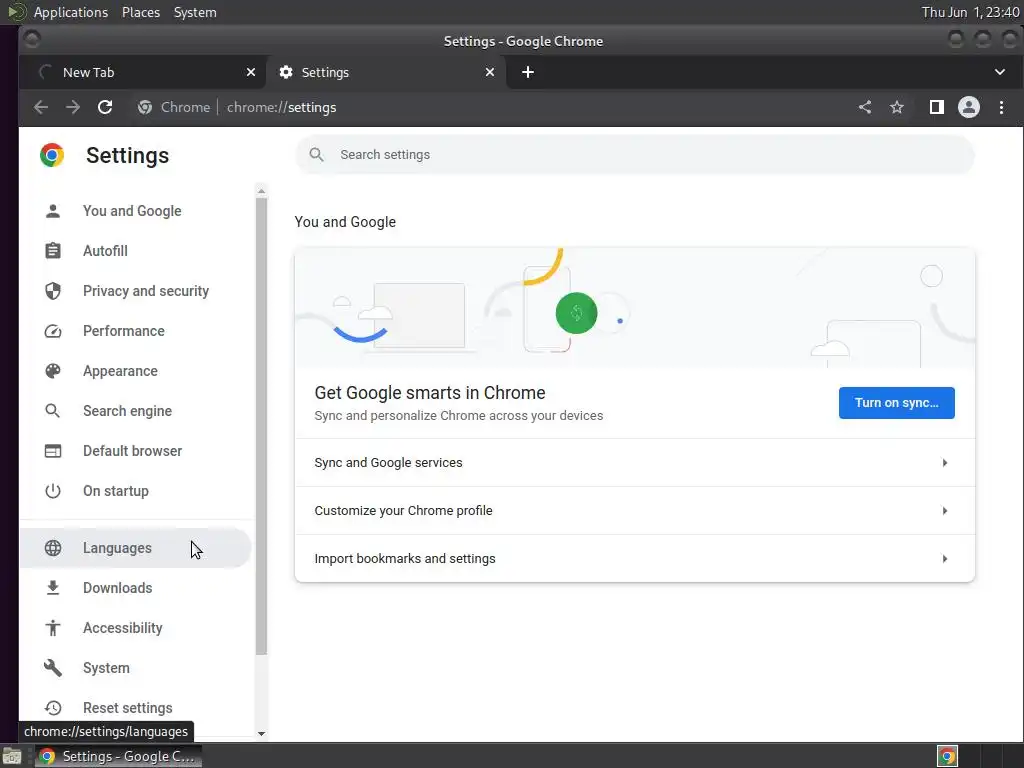This screenshot has height=768, width=1024.
Task: Open Chrome's three-dot menu
Action: [1001, 107]
